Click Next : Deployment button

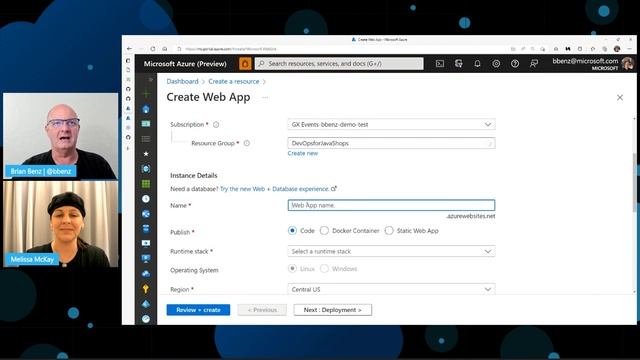(333, 310)
